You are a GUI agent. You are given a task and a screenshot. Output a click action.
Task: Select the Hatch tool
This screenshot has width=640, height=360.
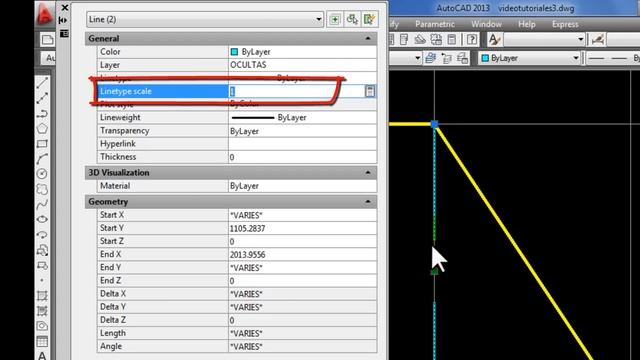coord(42,296)
